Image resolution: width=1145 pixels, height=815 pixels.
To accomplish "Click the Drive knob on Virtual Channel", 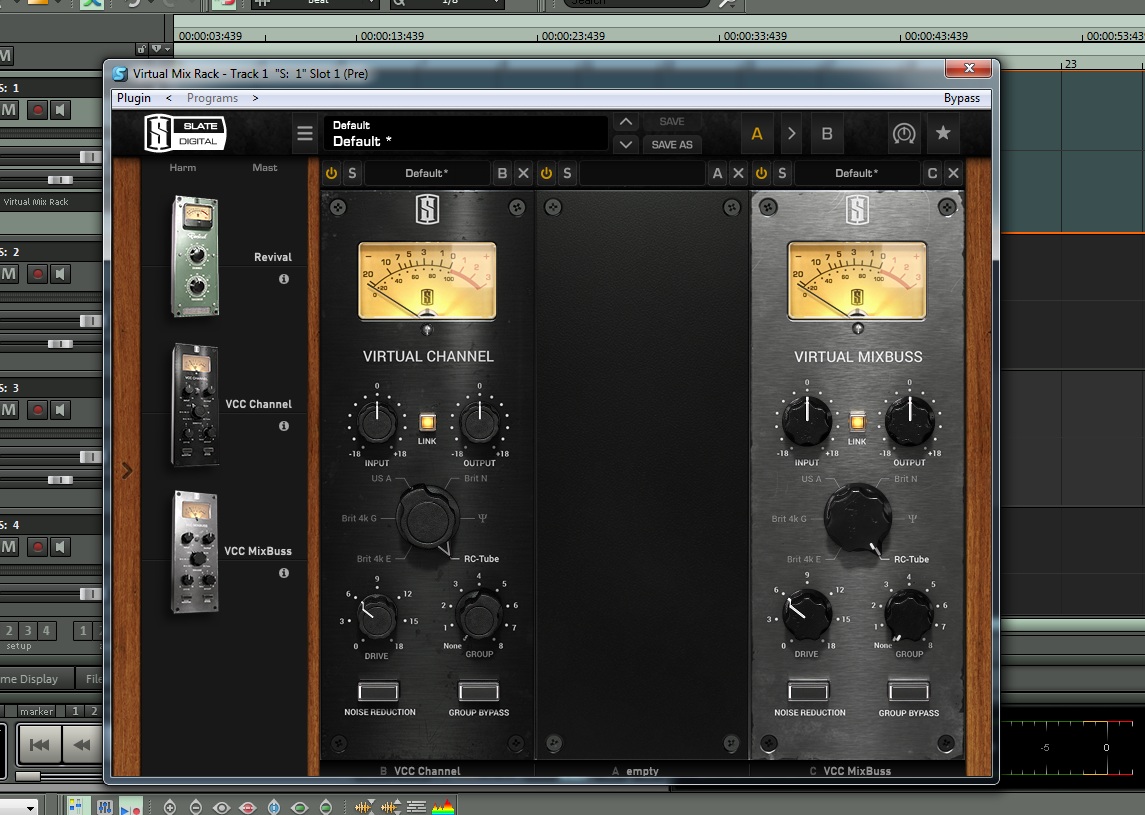I will [376, 617].
